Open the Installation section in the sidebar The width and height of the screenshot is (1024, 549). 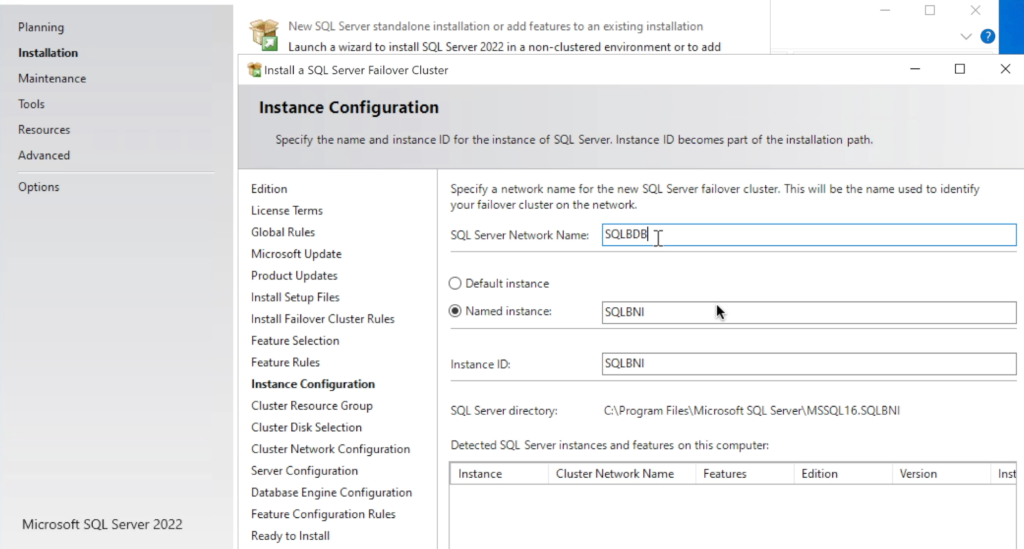tap(48, 53)
